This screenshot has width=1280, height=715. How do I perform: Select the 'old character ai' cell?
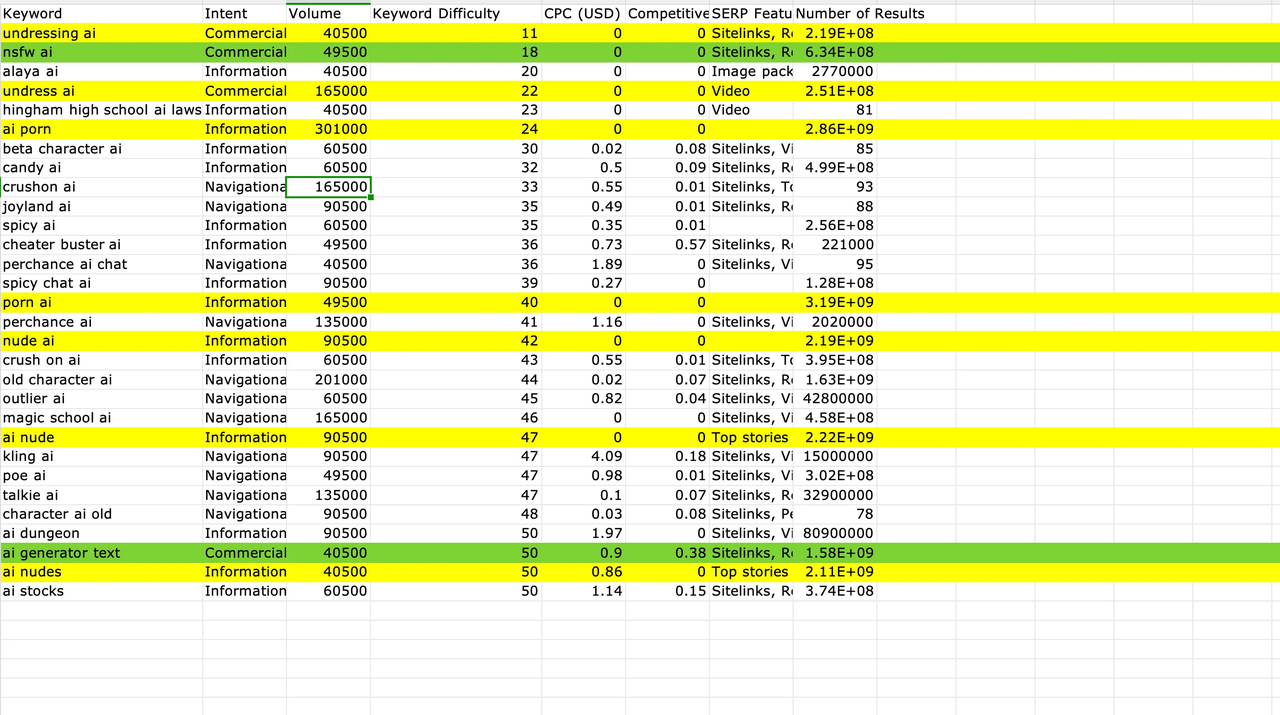click(101, 380)
